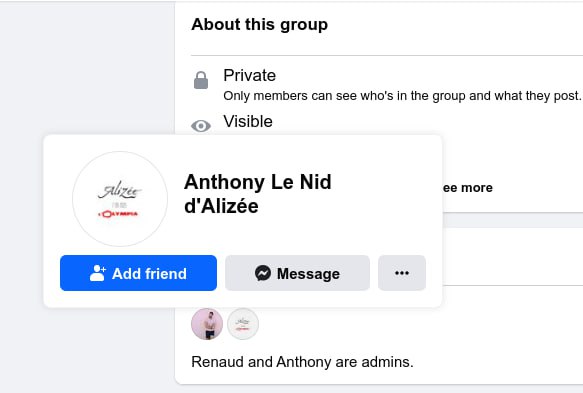Click the Private privacy label
583x393 pixels.
pyautogui.click(x=249, y=75)
